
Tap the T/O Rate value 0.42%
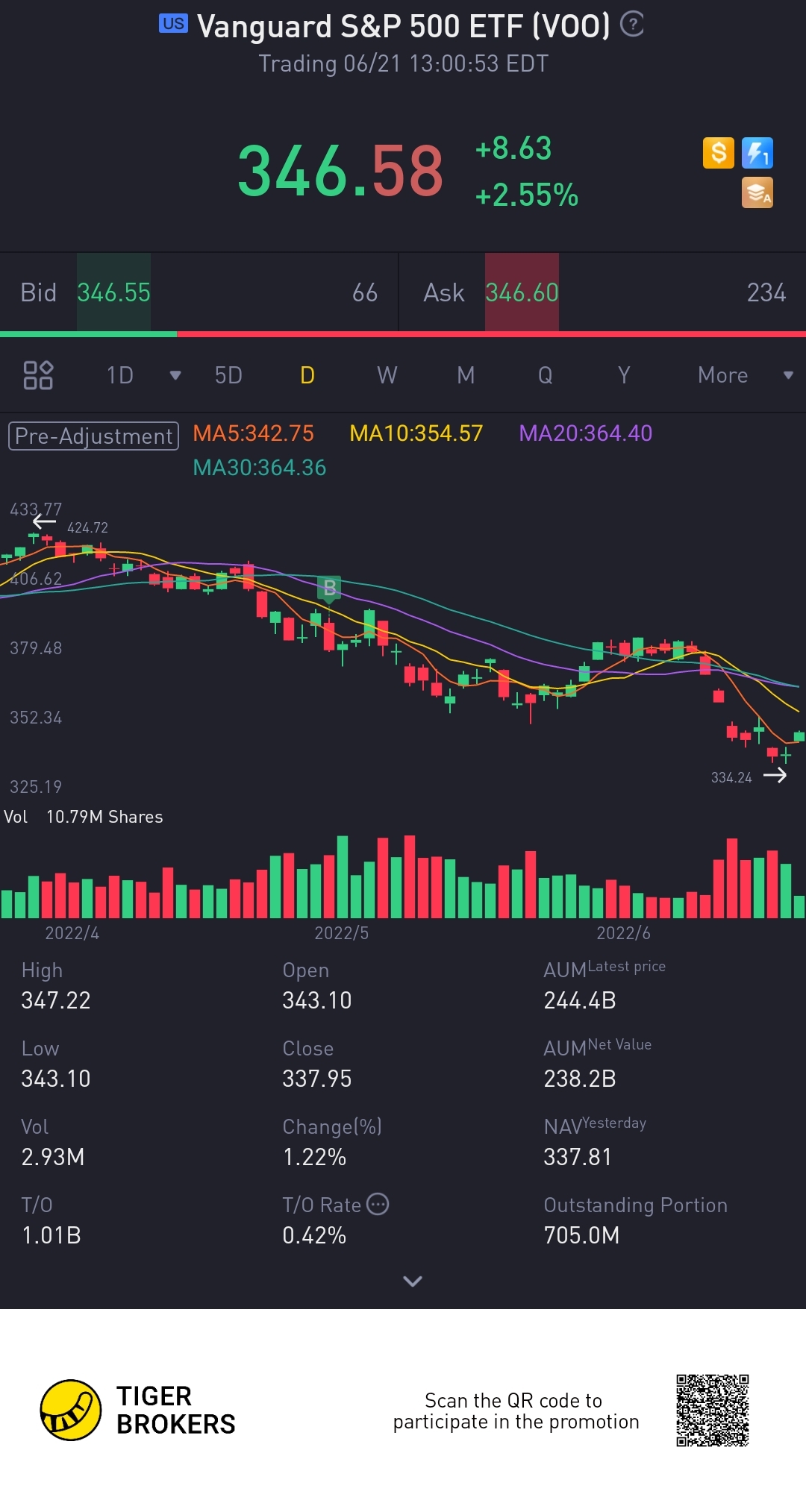(314, 1235)
